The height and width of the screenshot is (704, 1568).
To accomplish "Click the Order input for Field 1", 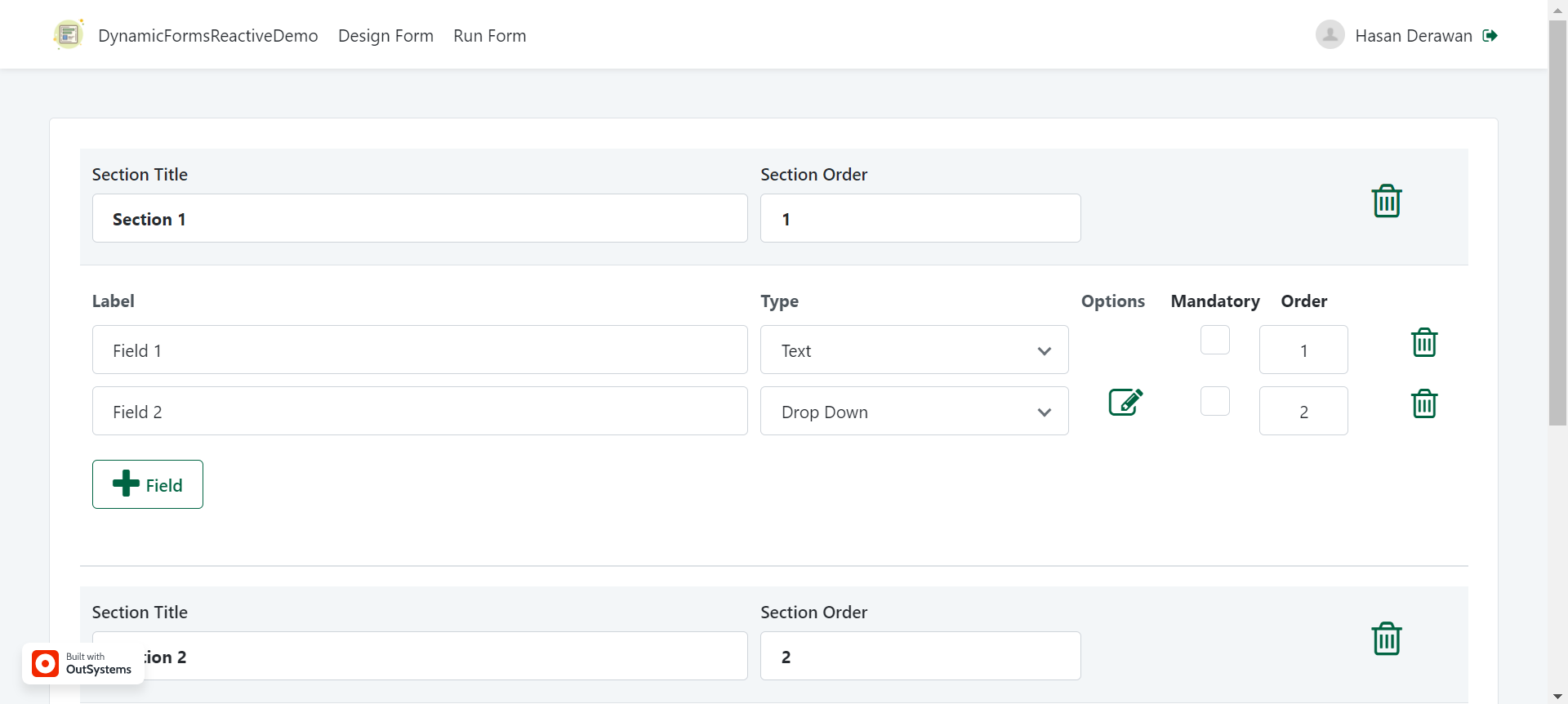I will (x=1303, y=350).
